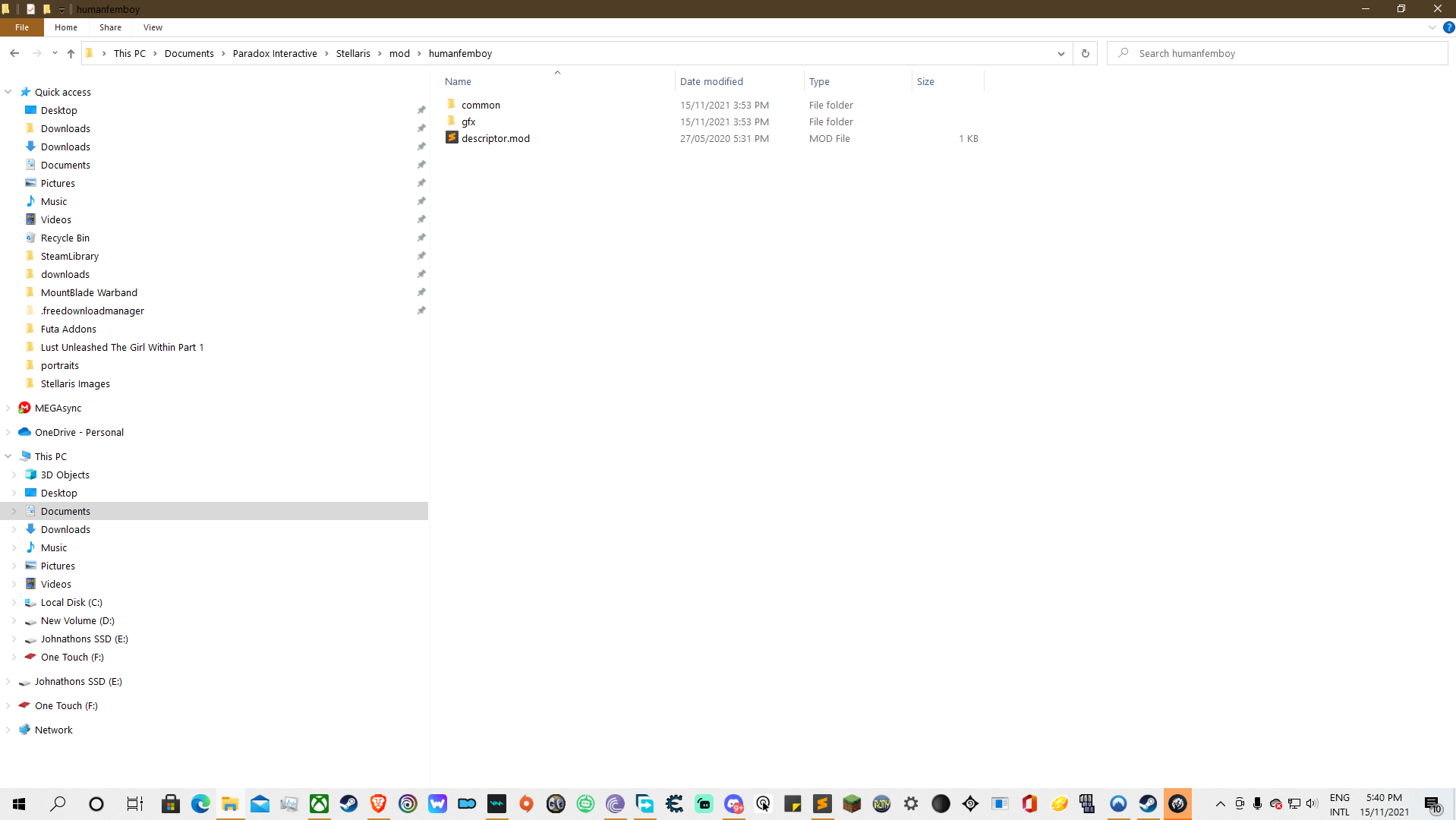Open MountBlade Warband in Quick access
Image resolution: width=1456 pixels, height=820 pixels.
(x=89, y=292)
